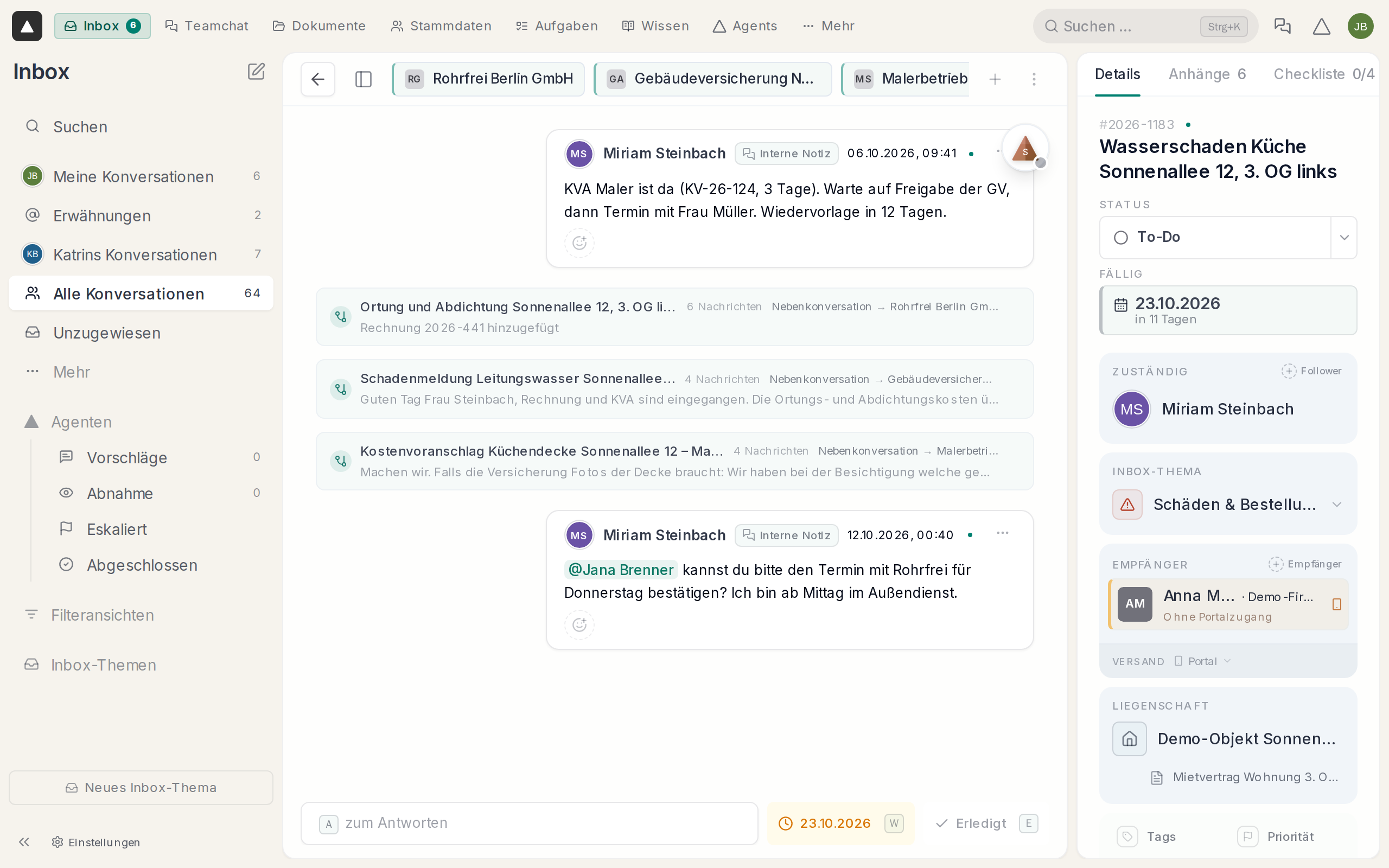Open Einstellungen at the bottom left

pyautogui.click(x=96, y=842)
